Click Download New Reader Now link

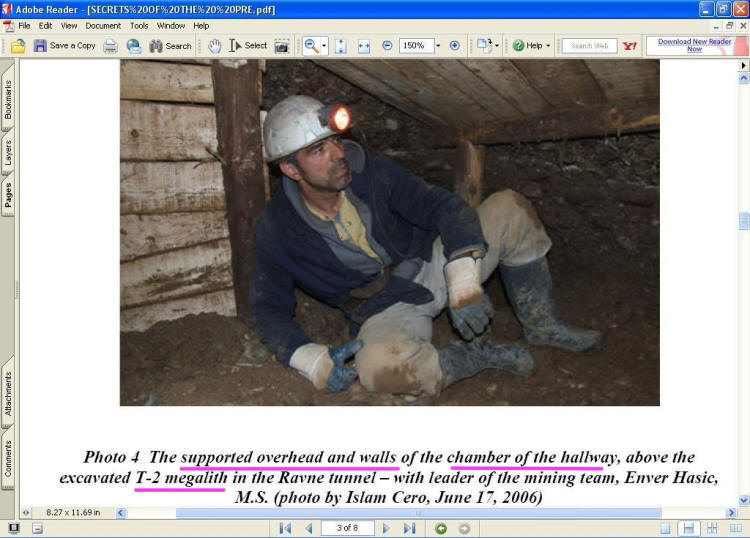[695, 45]
